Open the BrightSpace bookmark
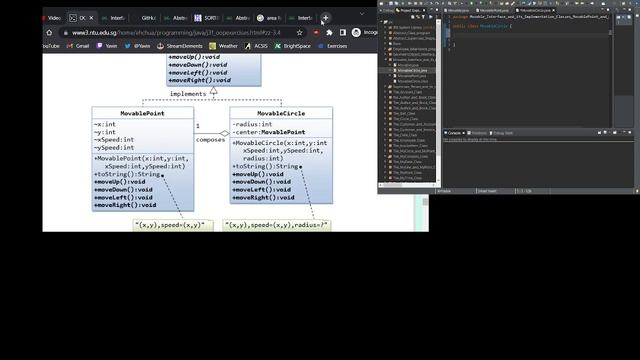Screen dimensions: 640x360 click(x=293, y=46)
